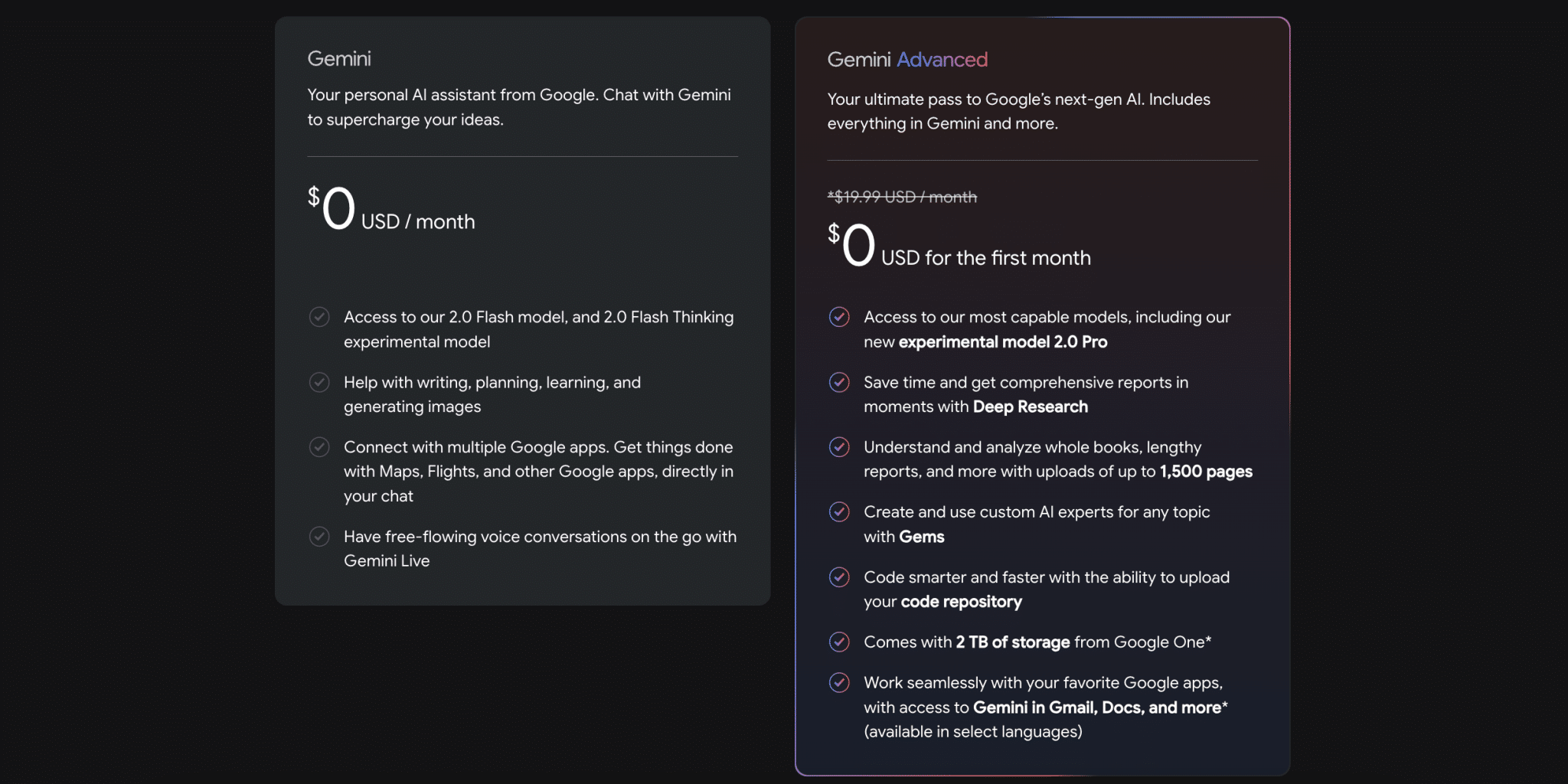This screenshot has height=784, width=1568.
Task: Click the checkmark next to the Deep Research feature
Action: (839, 382)
